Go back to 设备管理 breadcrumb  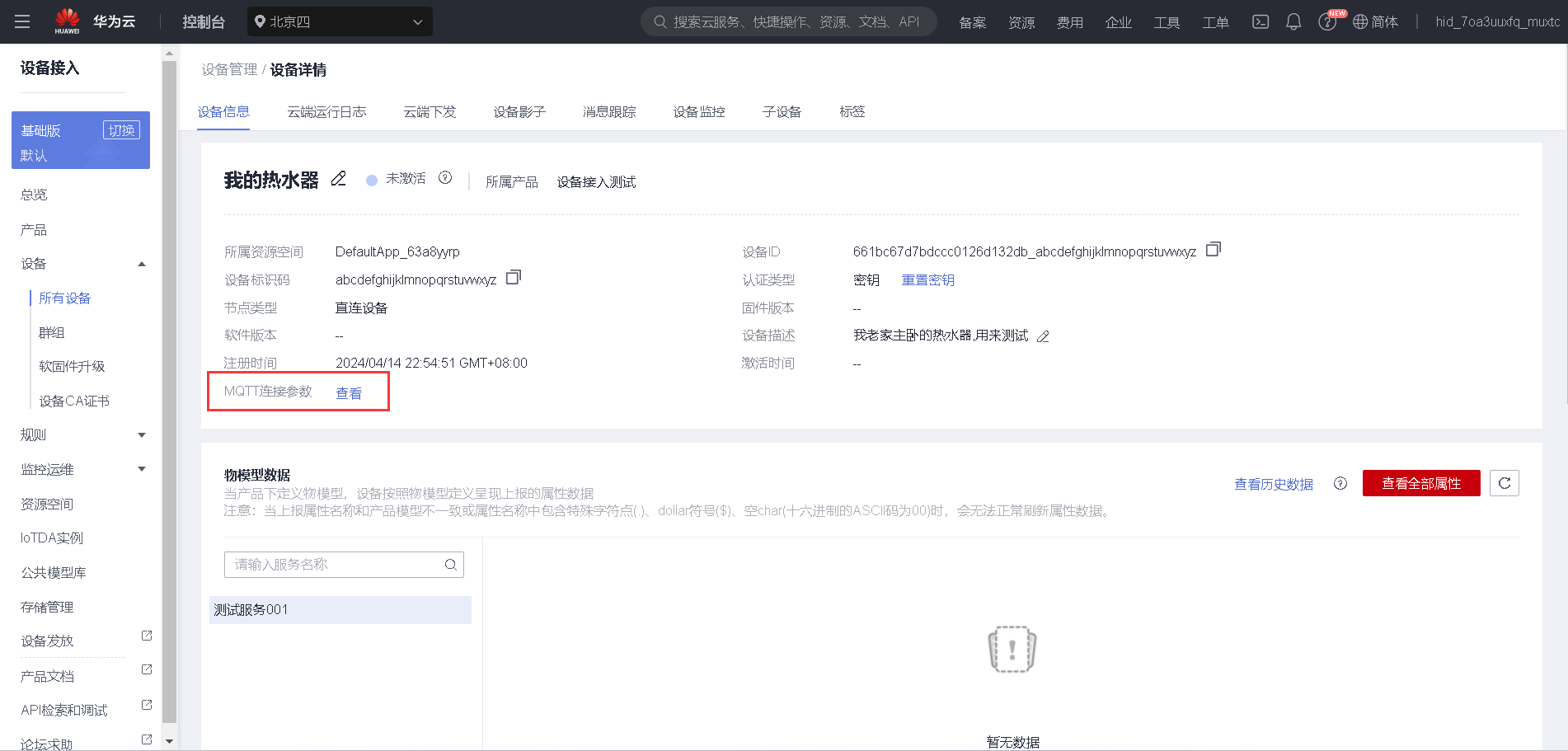point(229,70)
